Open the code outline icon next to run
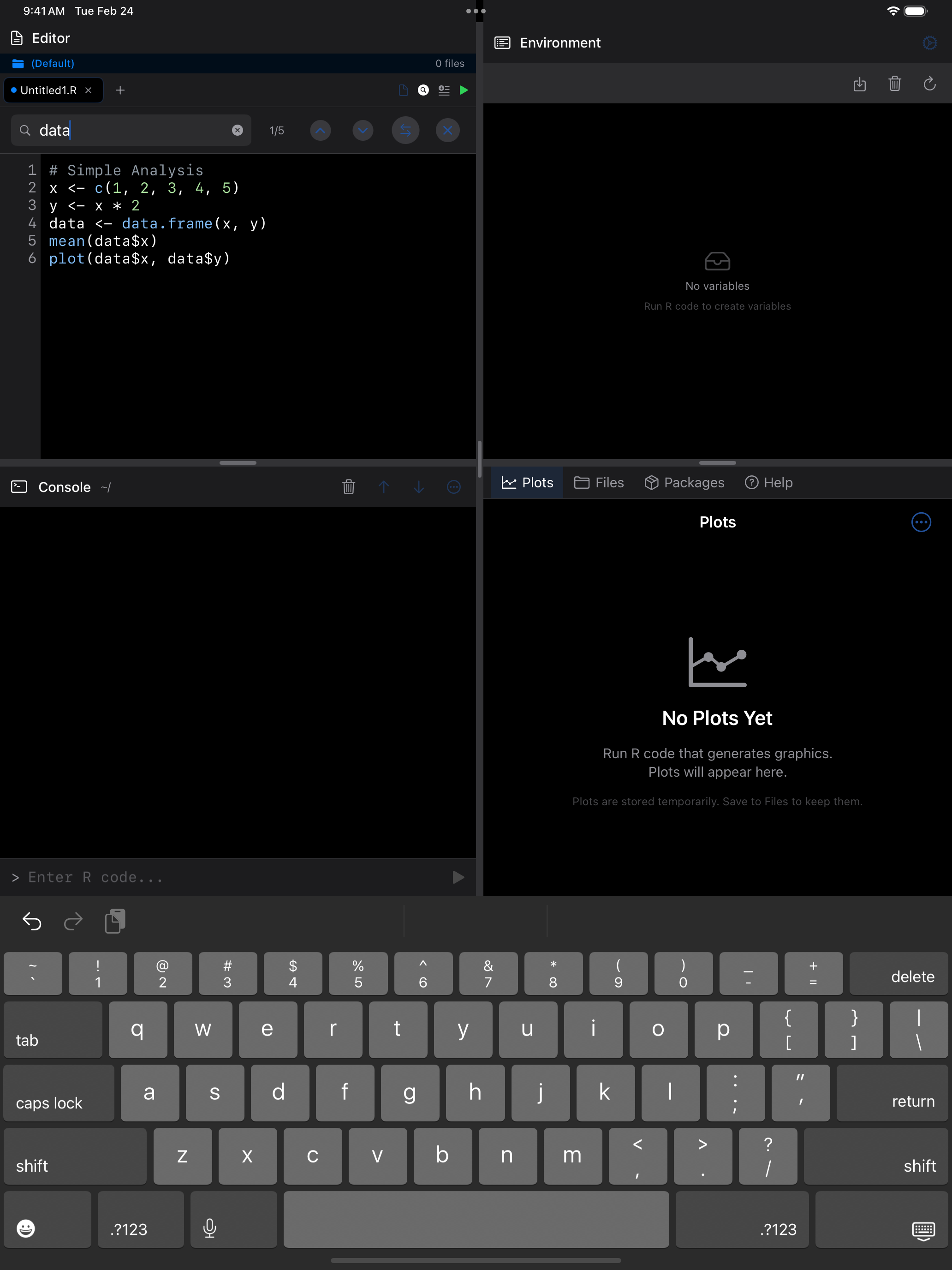The image size is (952, 1270). pyautogui.click(x=444, y=90)
